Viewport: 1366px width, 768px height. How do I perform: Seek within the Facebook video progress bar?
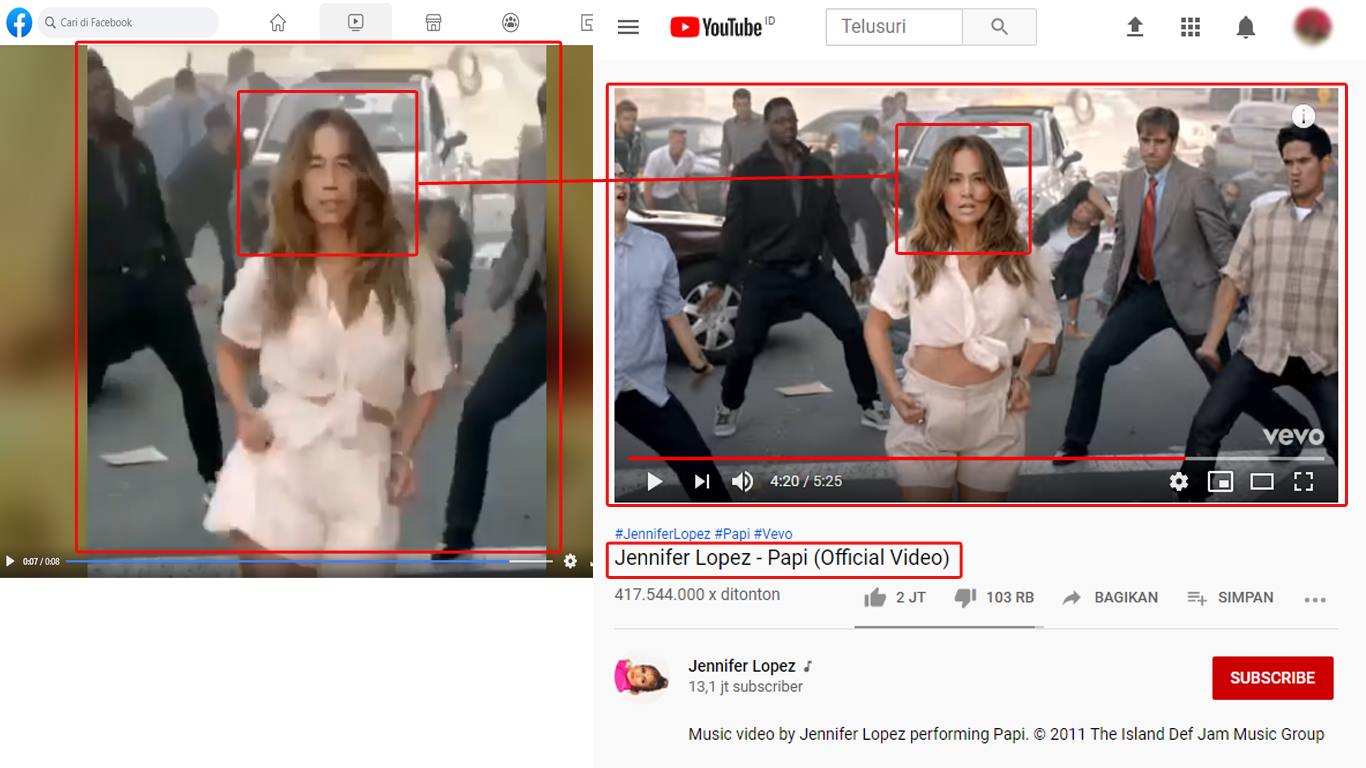[309, 561]
